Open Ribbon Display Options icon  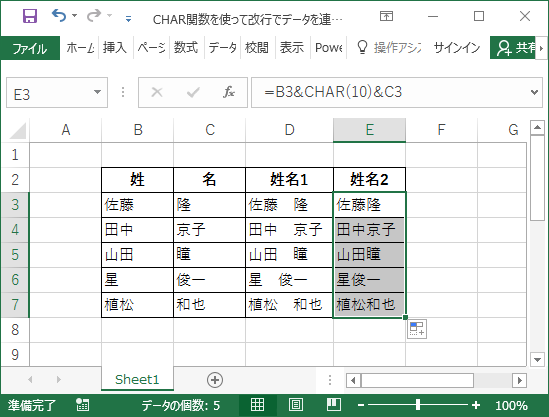pyautogui.click(x=386, y=16)
